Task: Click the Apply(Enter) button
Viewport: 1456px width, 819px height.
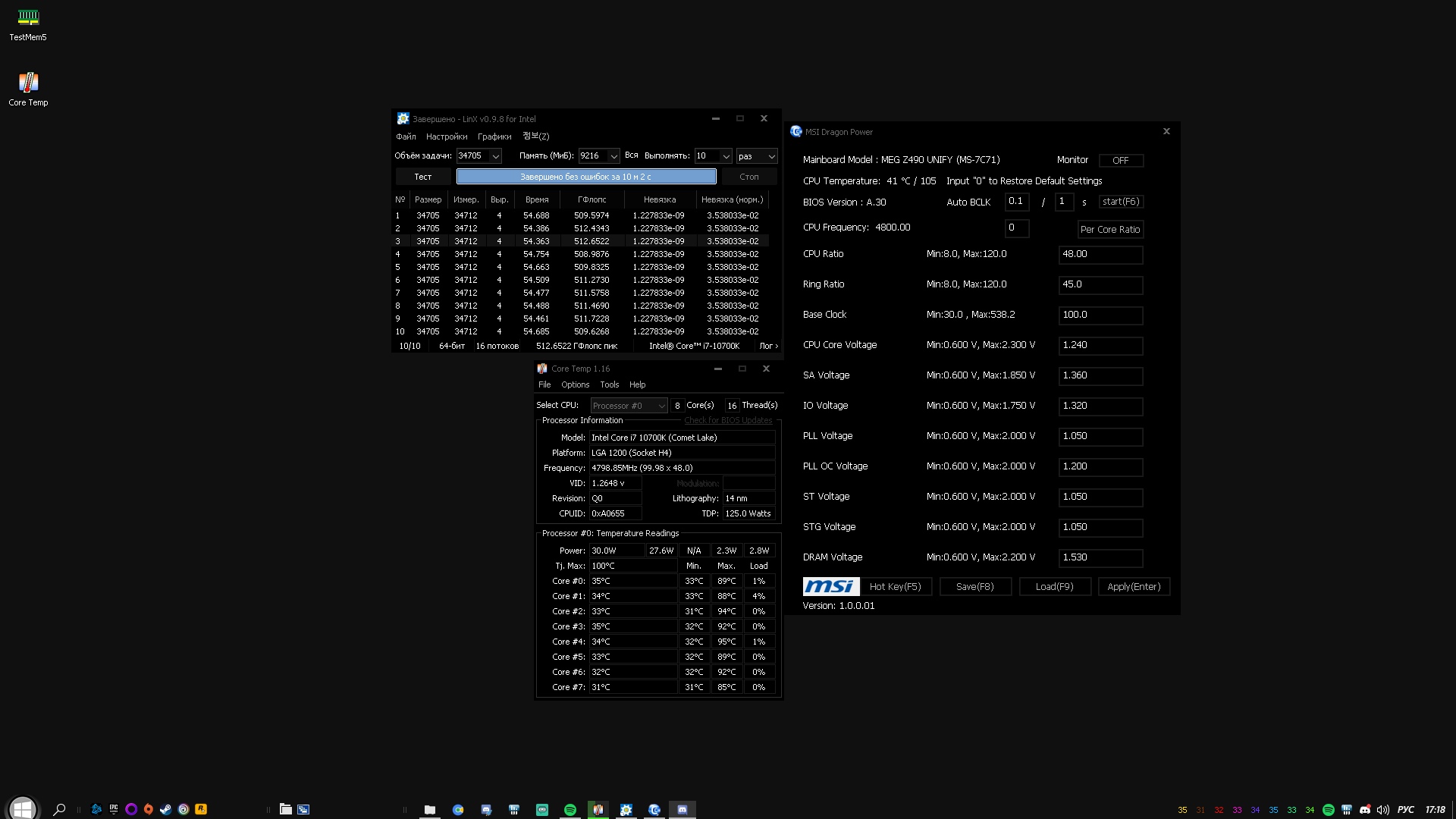Action: click(x=1133, y=586)
